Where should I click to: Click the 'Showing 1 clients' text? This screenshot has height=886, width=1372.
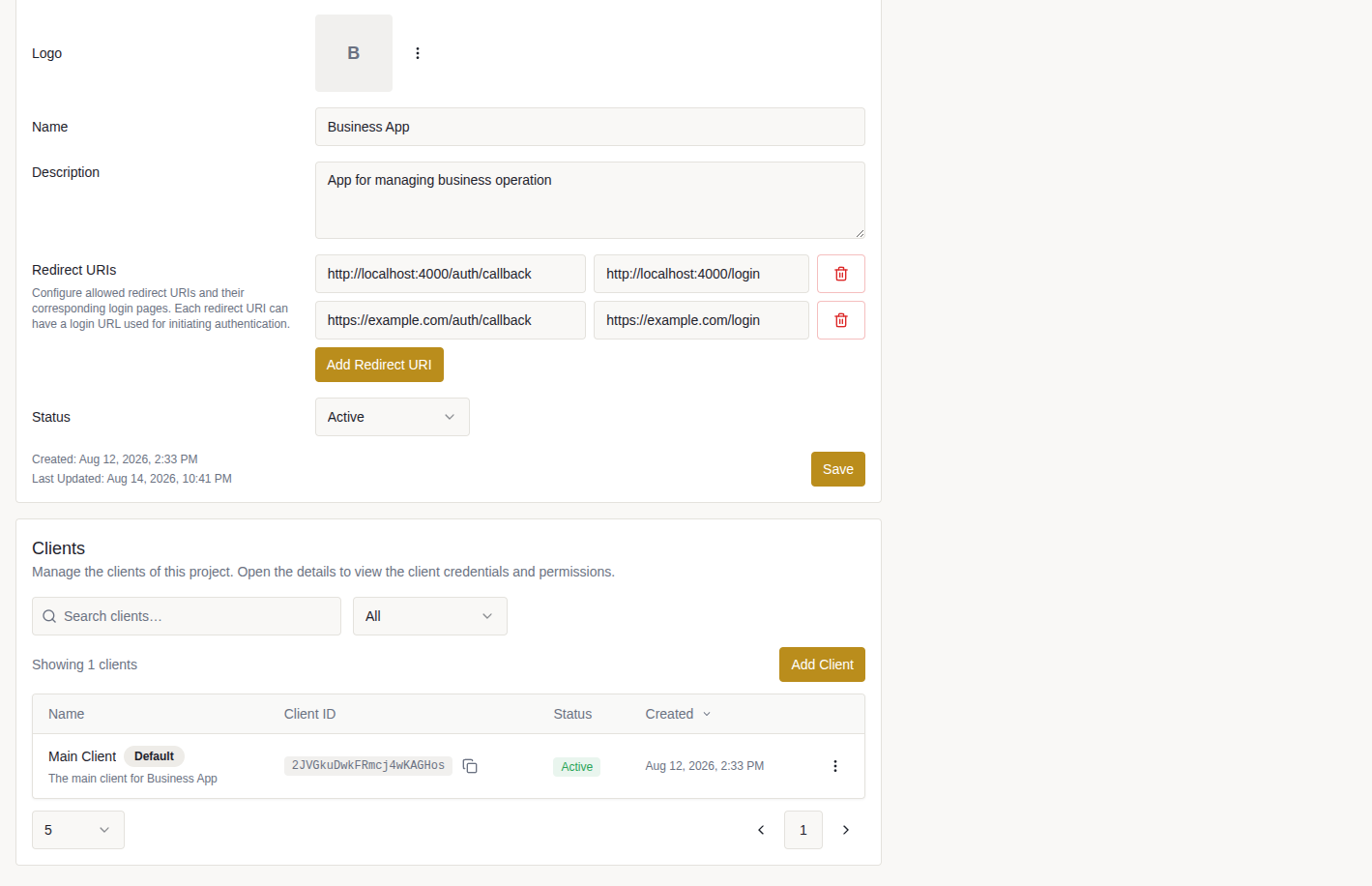click(x=84, y=664)
